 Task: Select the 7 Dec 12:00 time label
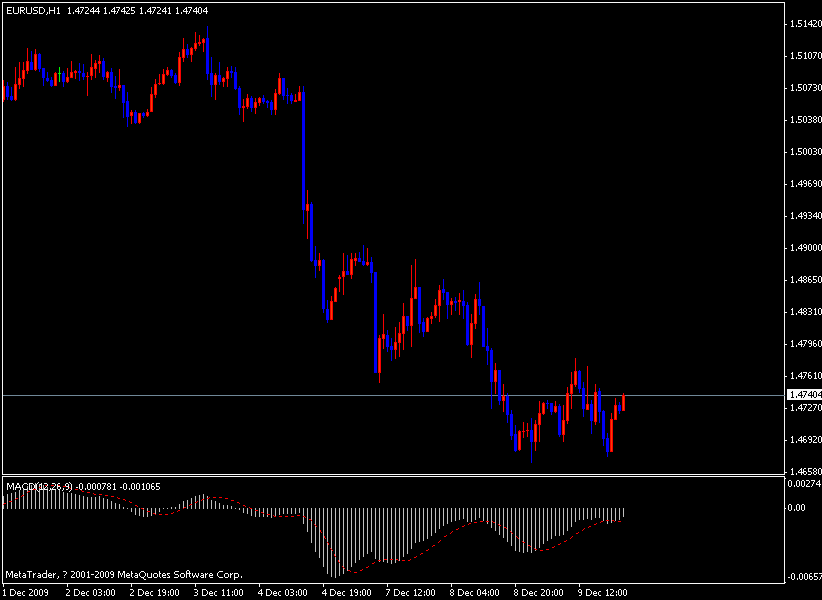[410, 593]
